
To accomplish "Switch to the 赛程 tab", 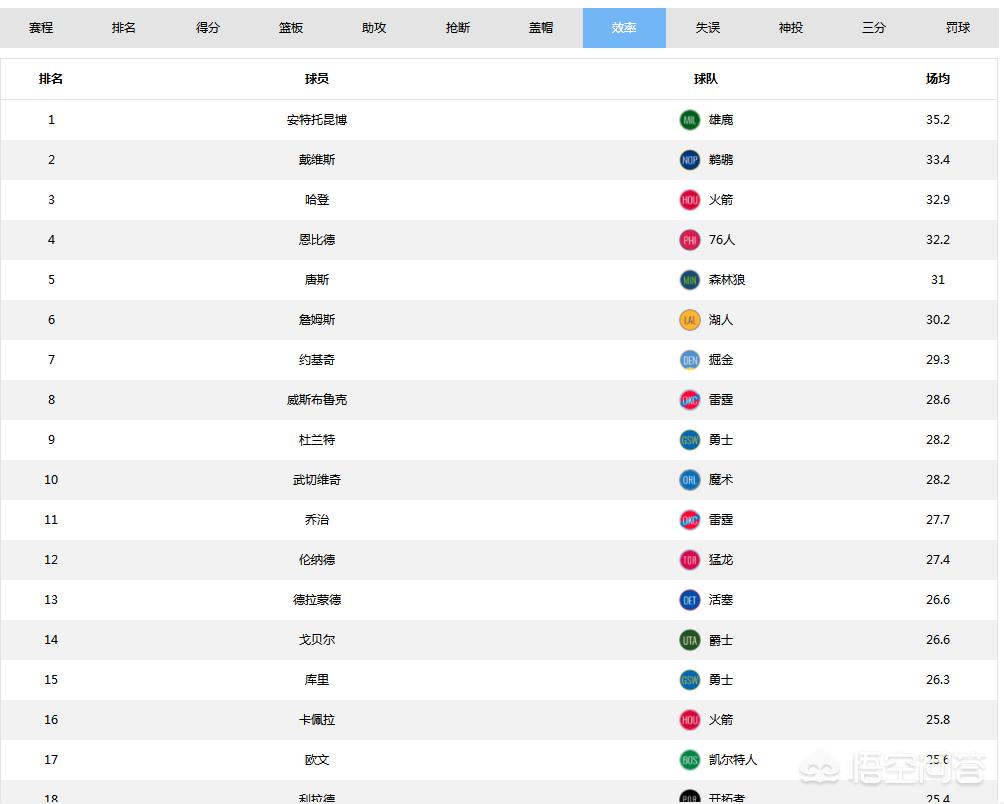I will pos(41,28).
